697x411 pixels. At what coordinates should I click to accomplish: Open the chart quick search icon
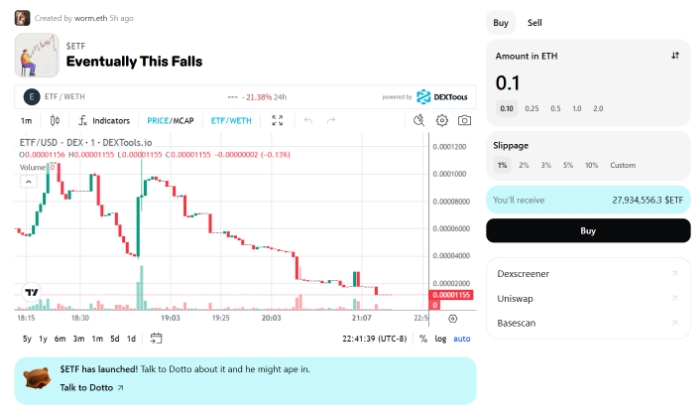[x=419, y=120]
